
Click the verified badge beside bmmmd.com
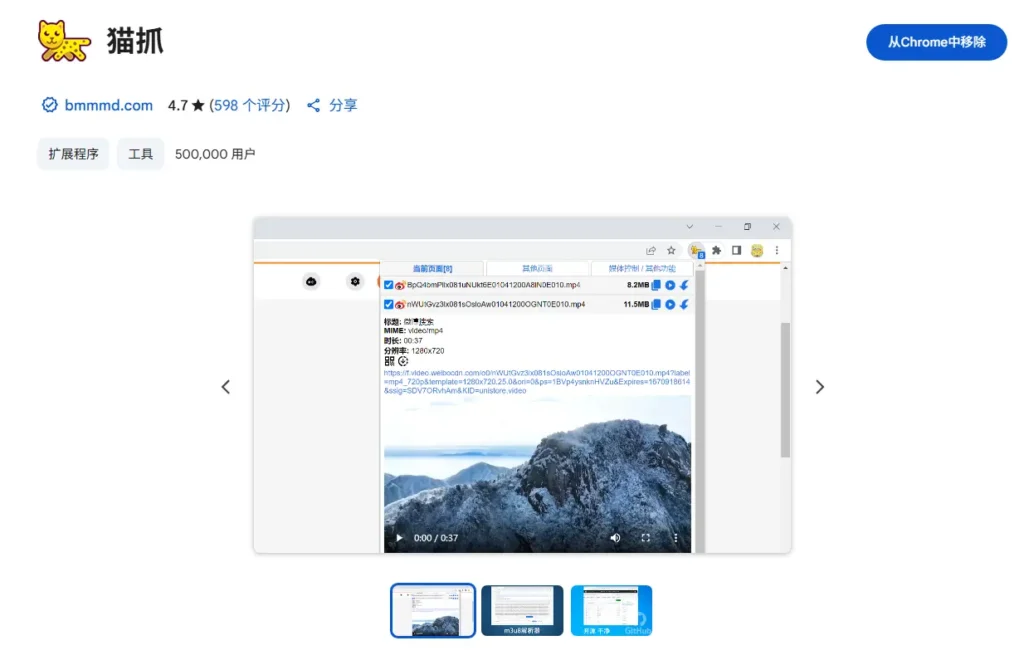pyautogui.click(x=50, y=105)
